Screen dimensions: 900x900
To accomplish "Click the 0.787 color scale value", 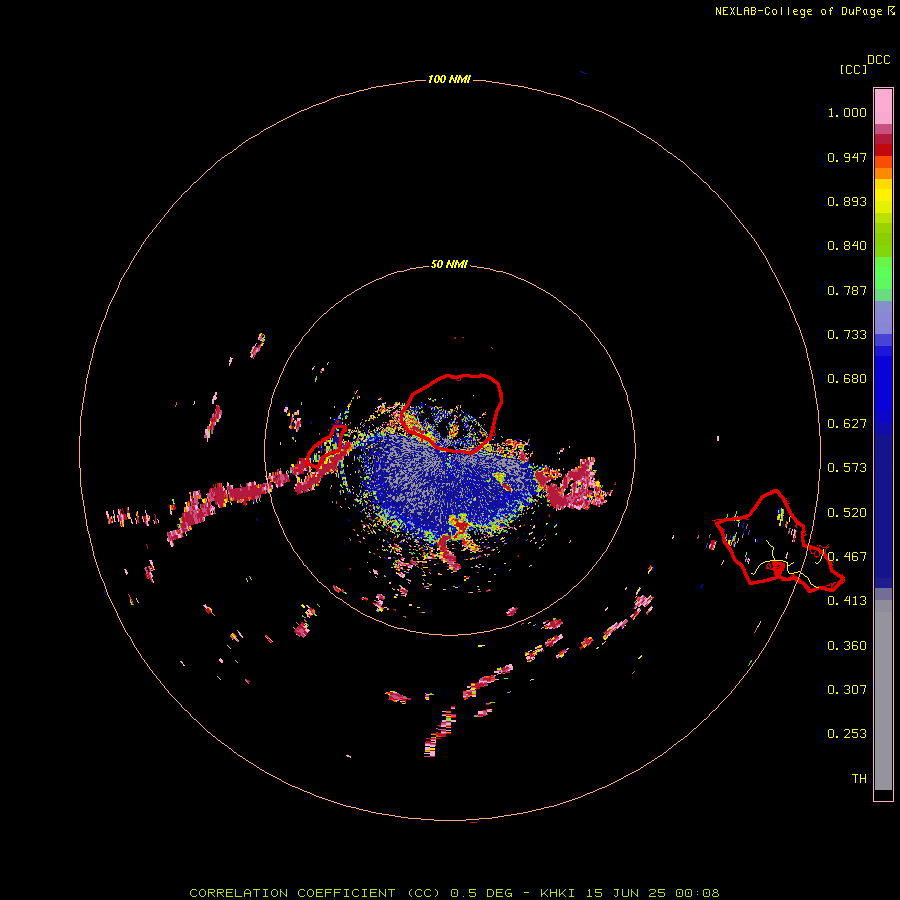I will (x=847, y=290).
